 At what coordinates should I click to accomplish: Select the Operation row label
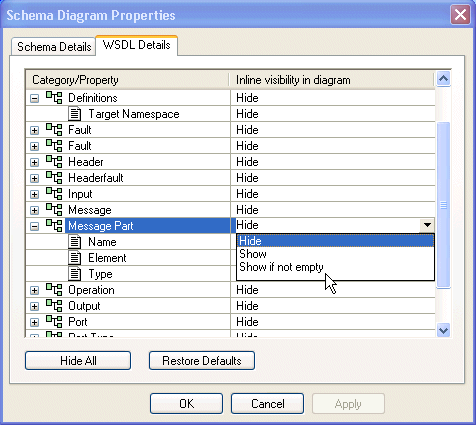[x=91, y=290]
